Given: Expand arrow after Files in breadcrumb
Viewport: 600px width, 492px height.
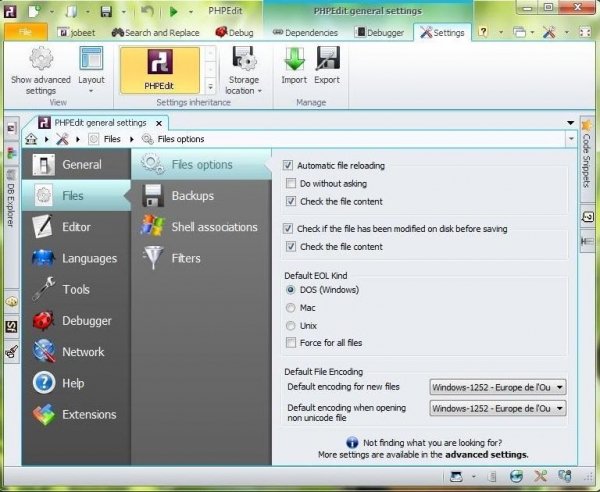Looking at the screenshot, I should [x=132, y=139].
